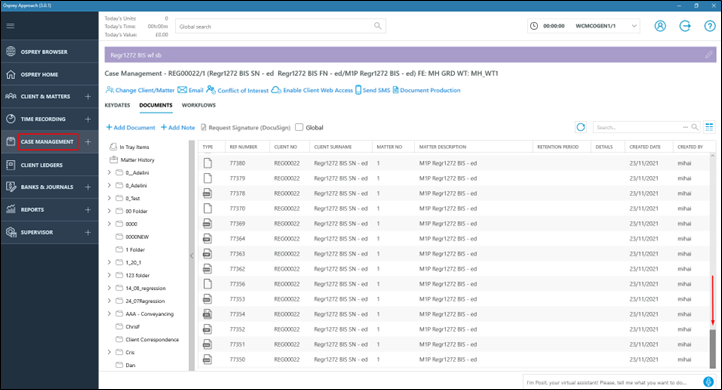Expand the 00 Folder node
The height and width of the screenshot is (390, 722).
tap(109, 211)
